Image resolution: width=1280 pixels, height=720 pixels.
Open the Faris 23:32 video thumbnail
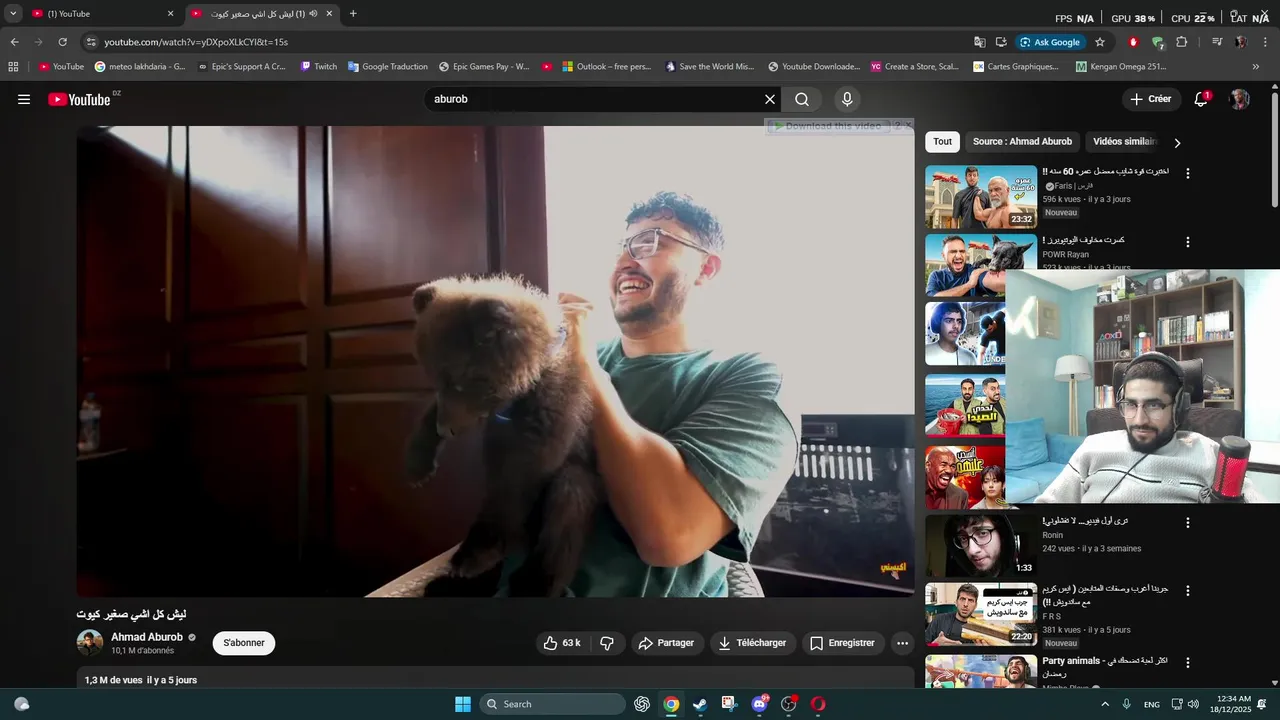point(981,197)
